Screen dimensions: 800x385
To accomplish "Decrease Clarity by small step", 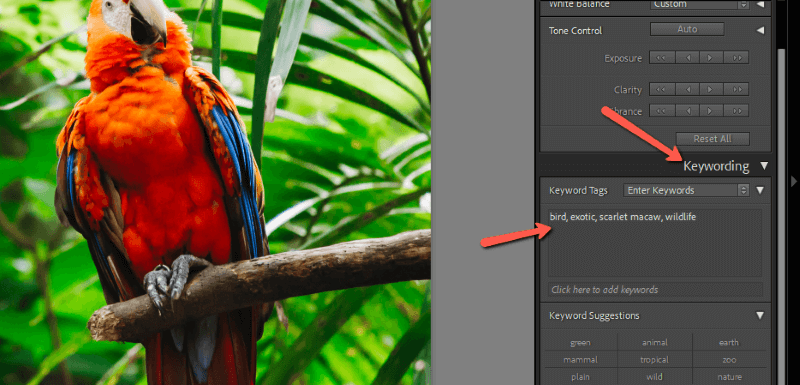I will tap(687, 90).
